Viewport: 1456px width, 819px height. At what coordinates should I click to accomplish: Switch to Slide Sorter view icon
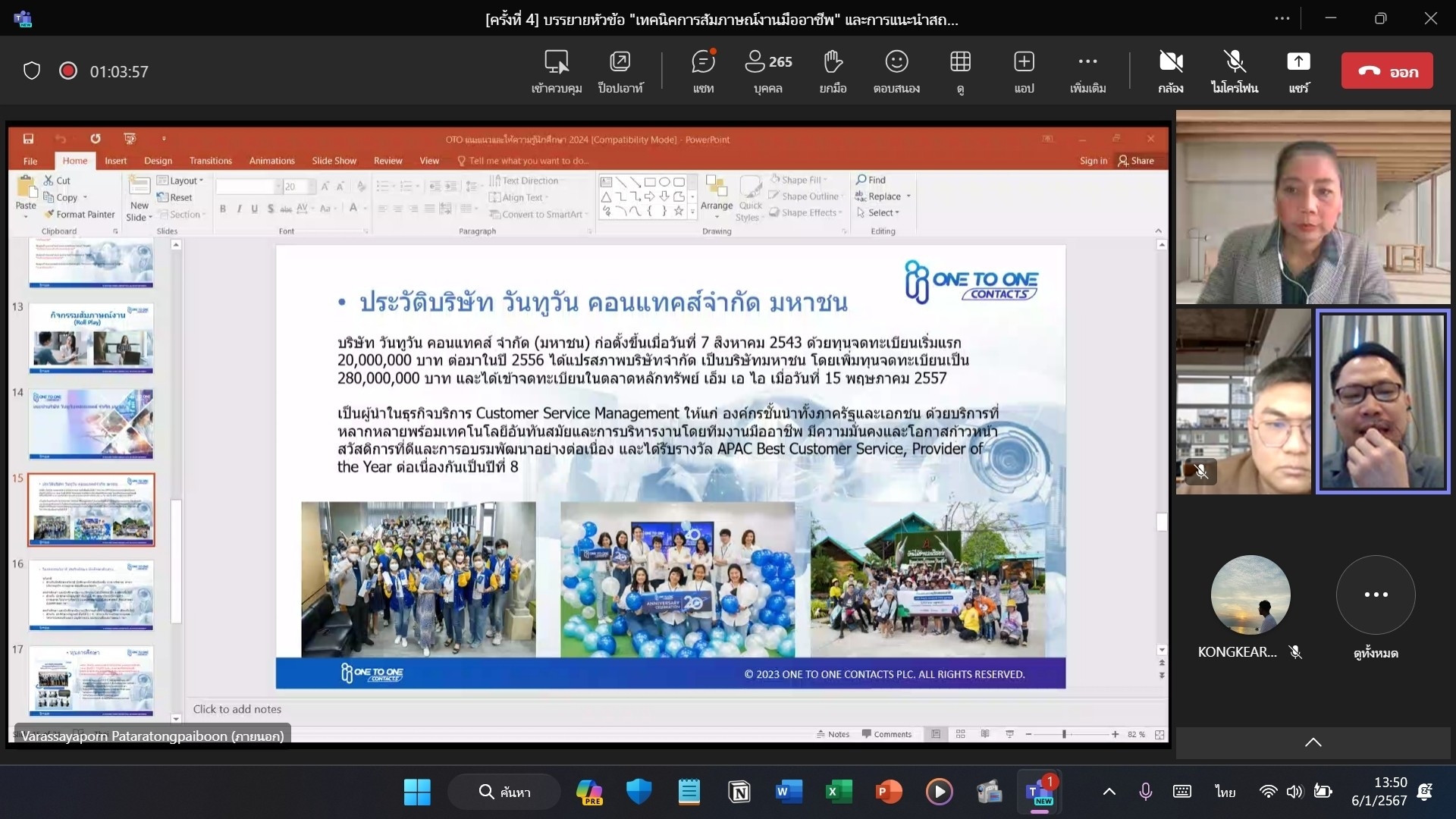click(960, 734)
